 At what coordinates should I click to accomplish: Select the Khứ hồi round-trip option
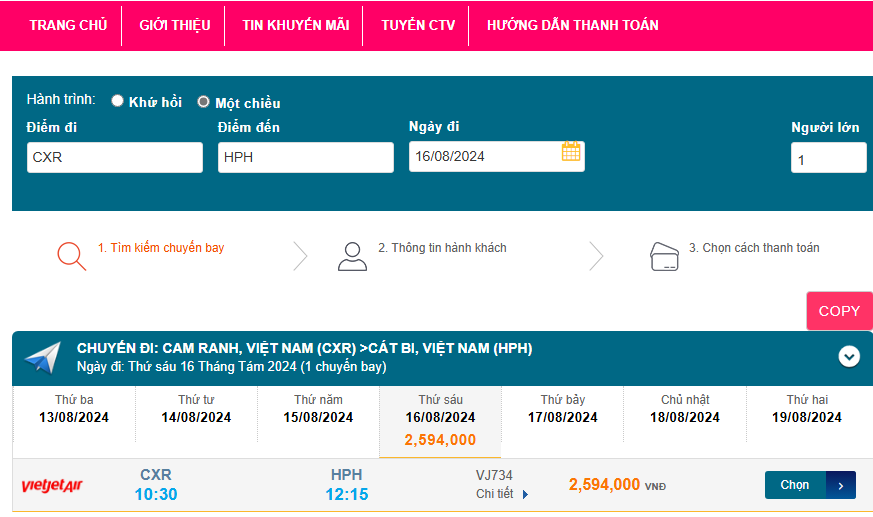click(118, 101)
